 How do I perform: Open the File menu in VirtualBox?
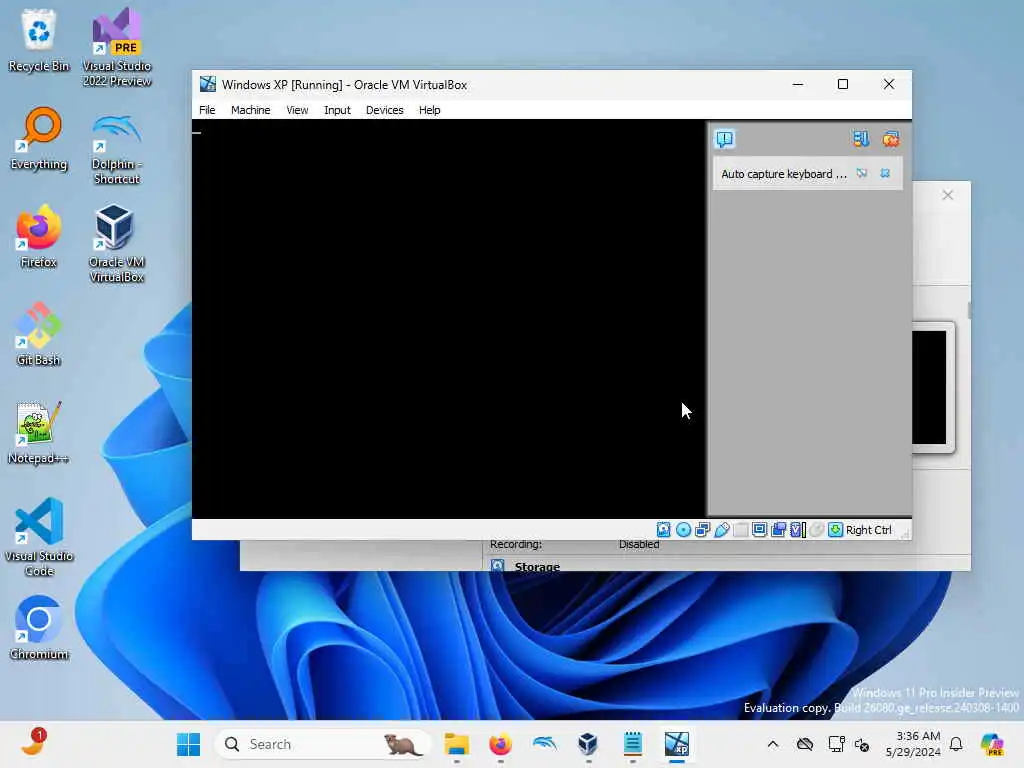click(x=207, y=110)
